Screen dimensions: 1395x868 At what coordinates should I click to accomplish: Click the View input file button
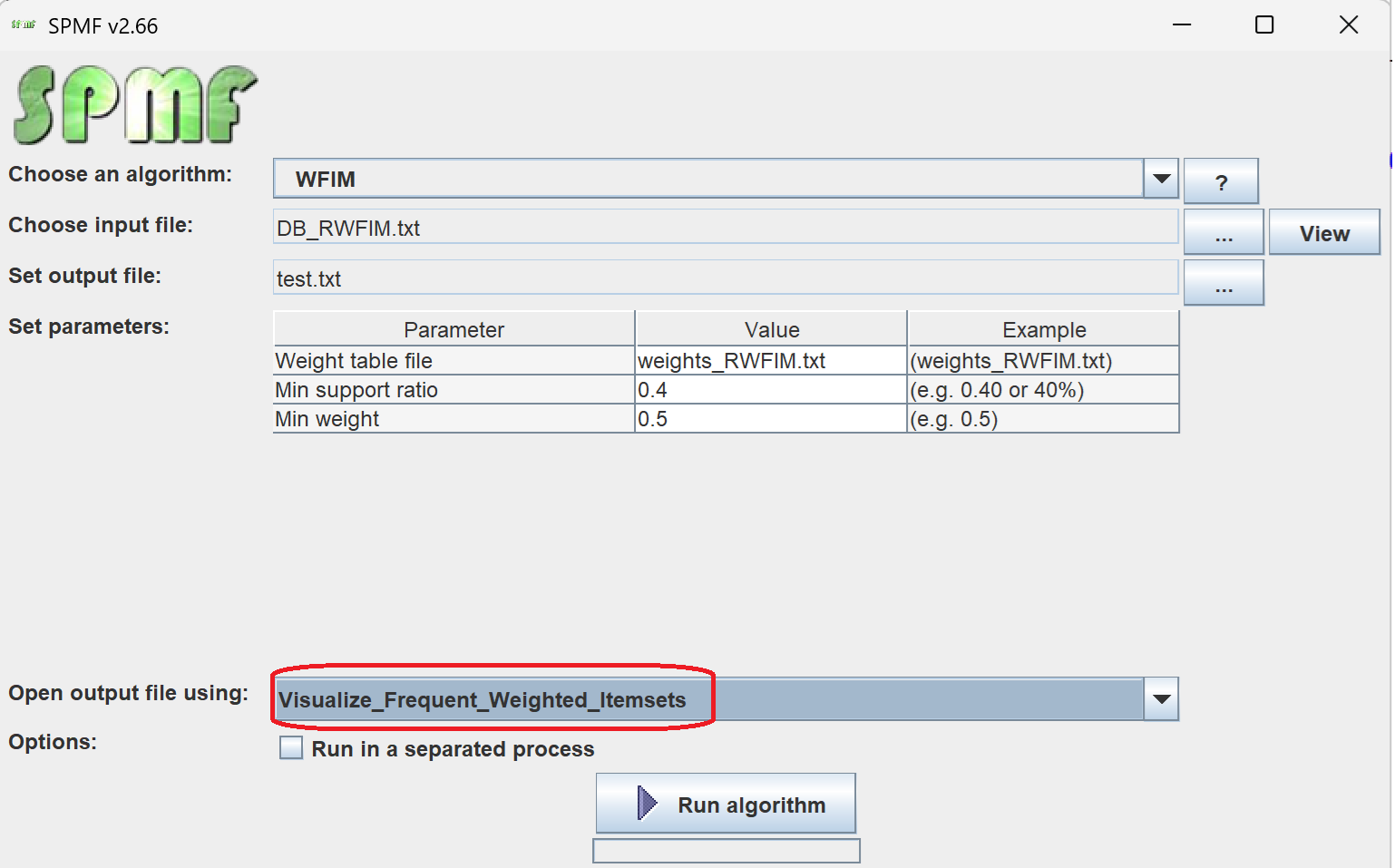tap(1324, 232)
